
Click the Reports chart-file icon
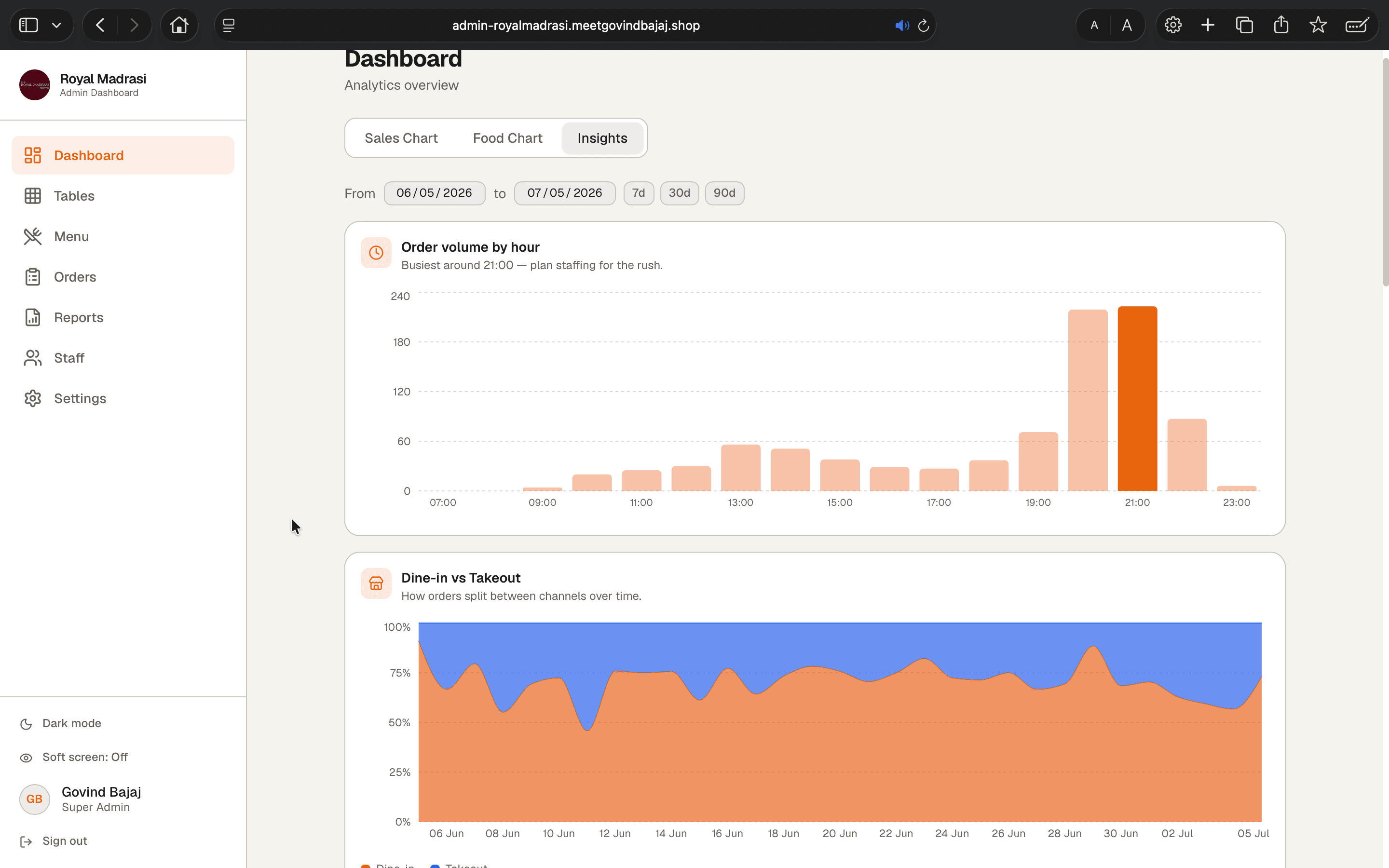[x=33, y=317]
